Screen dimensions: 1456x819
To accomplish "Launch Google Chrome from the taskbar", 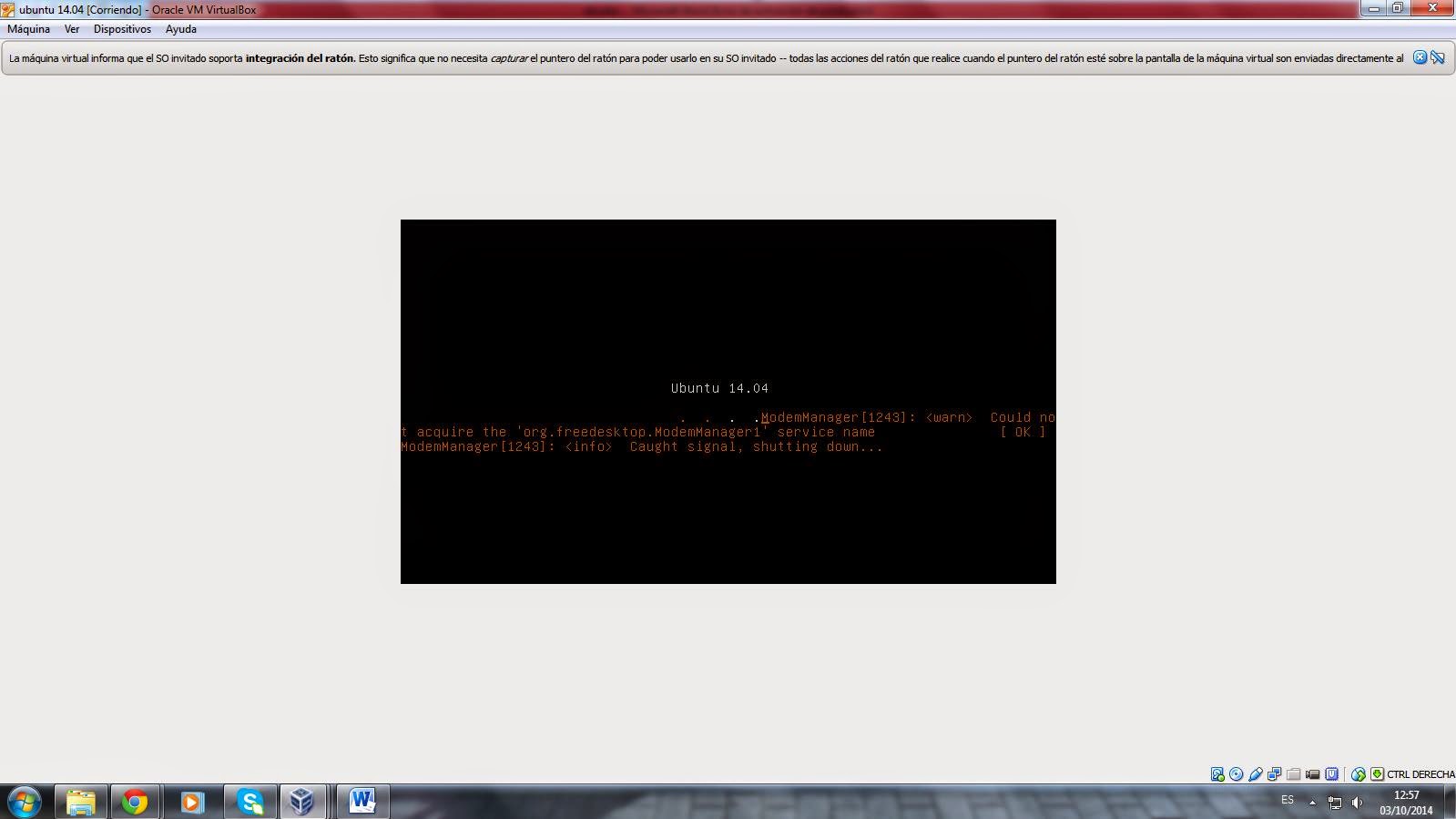I will pos(135,802).
